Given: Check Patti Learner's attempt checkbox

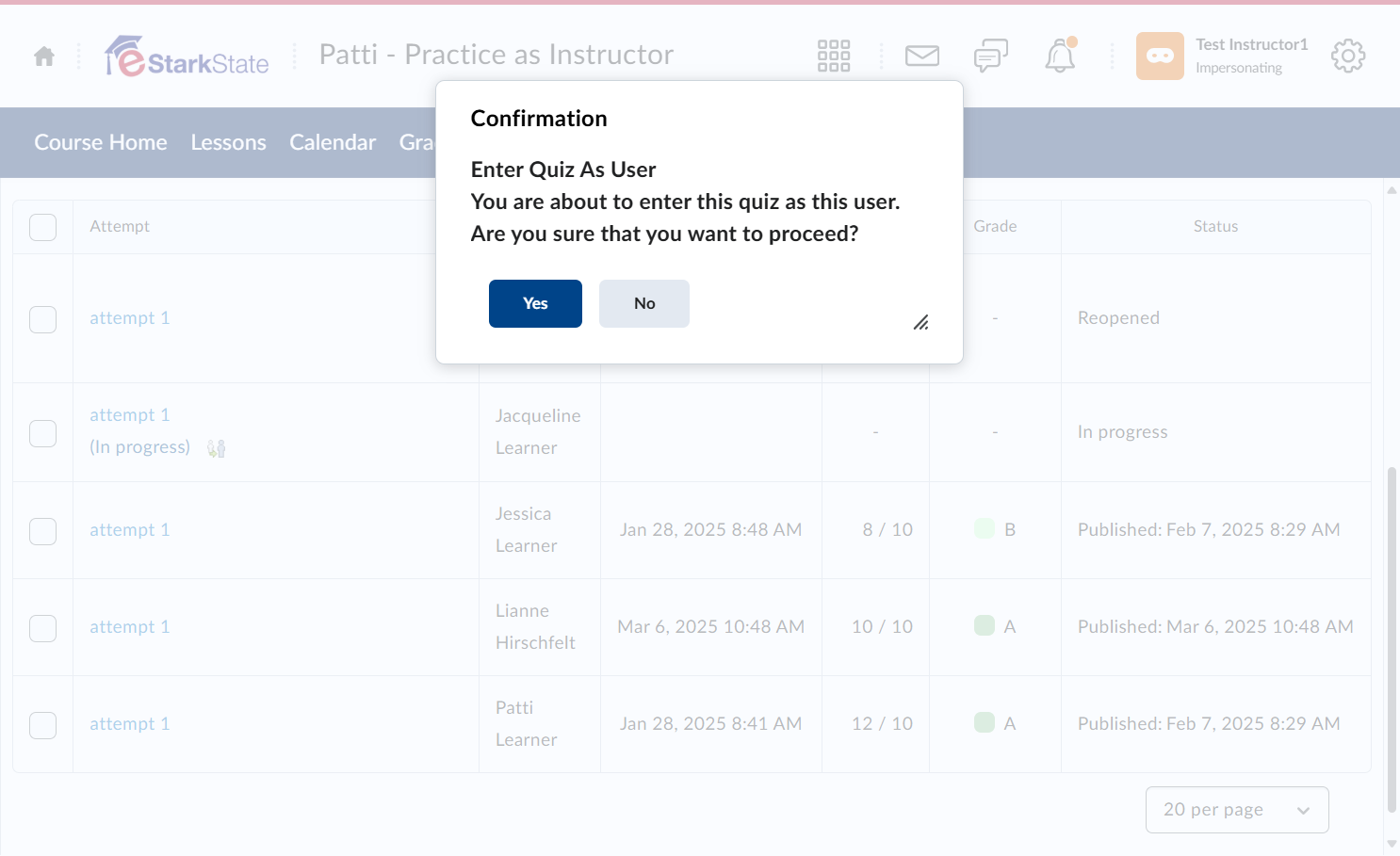Looking at the screenshot, I should pyautogui.click(x=42, y=725).
